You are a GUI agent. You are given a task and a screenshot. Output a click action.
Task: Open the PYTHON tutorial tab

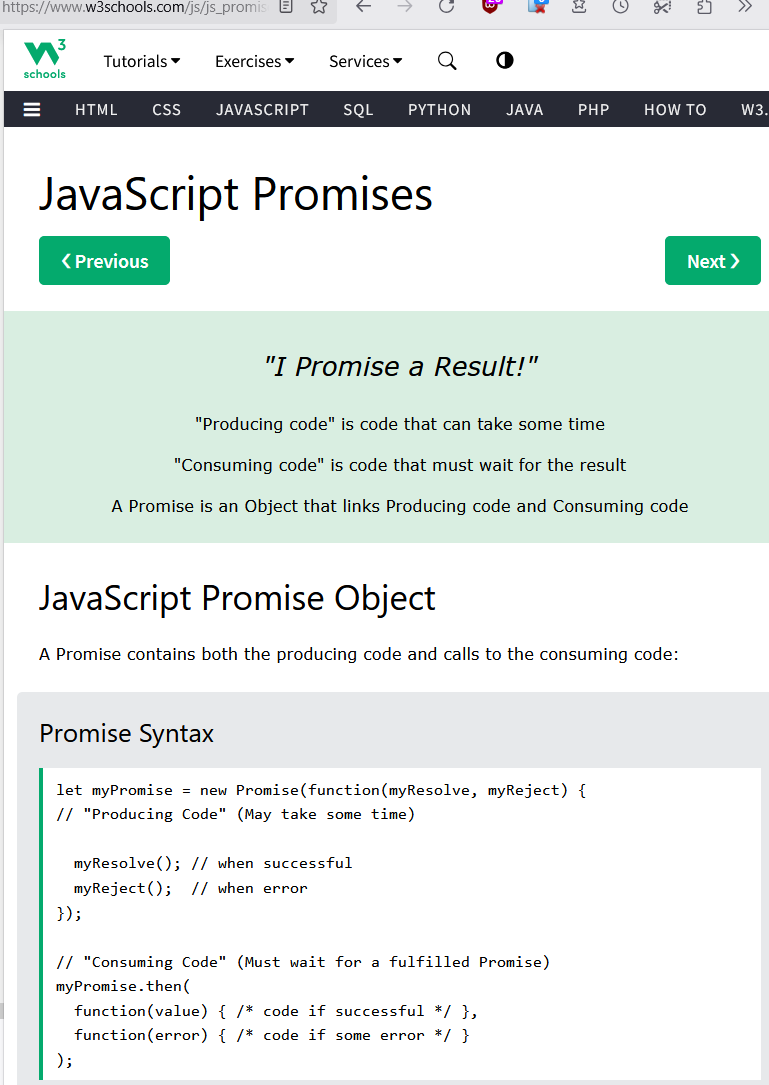440,109
